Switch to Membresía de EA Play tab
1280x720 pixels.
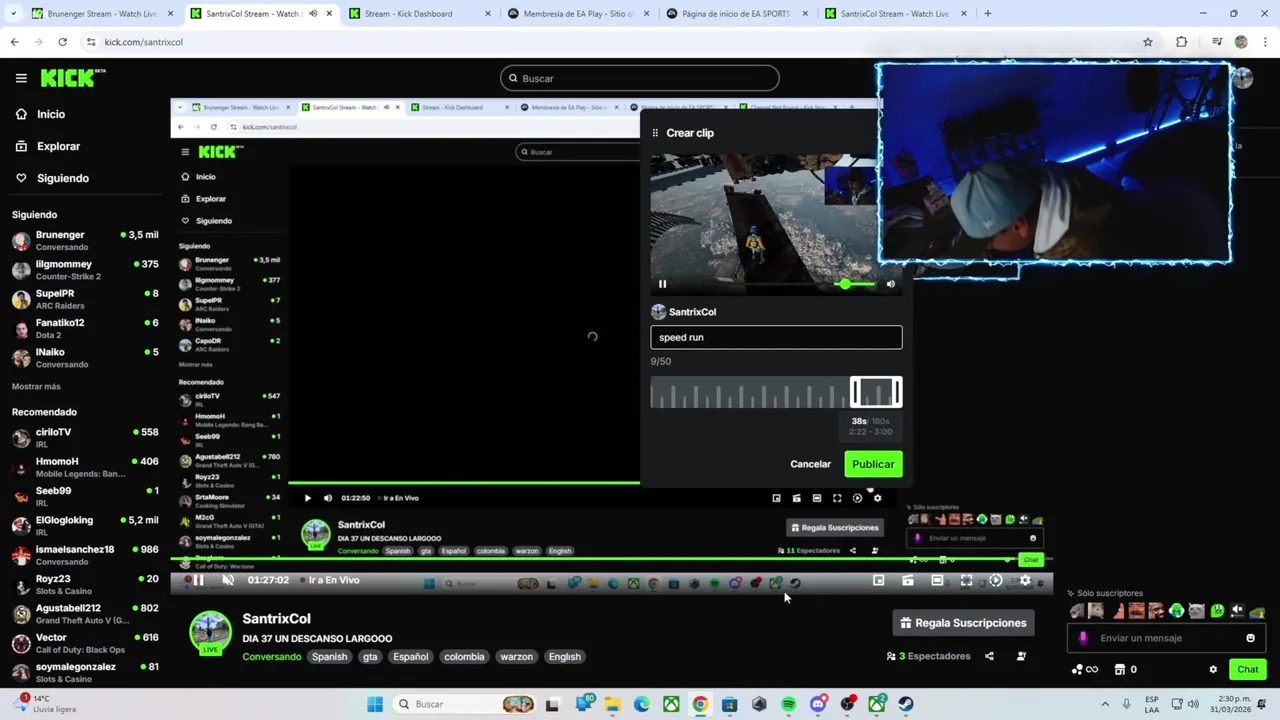point(578,14)
